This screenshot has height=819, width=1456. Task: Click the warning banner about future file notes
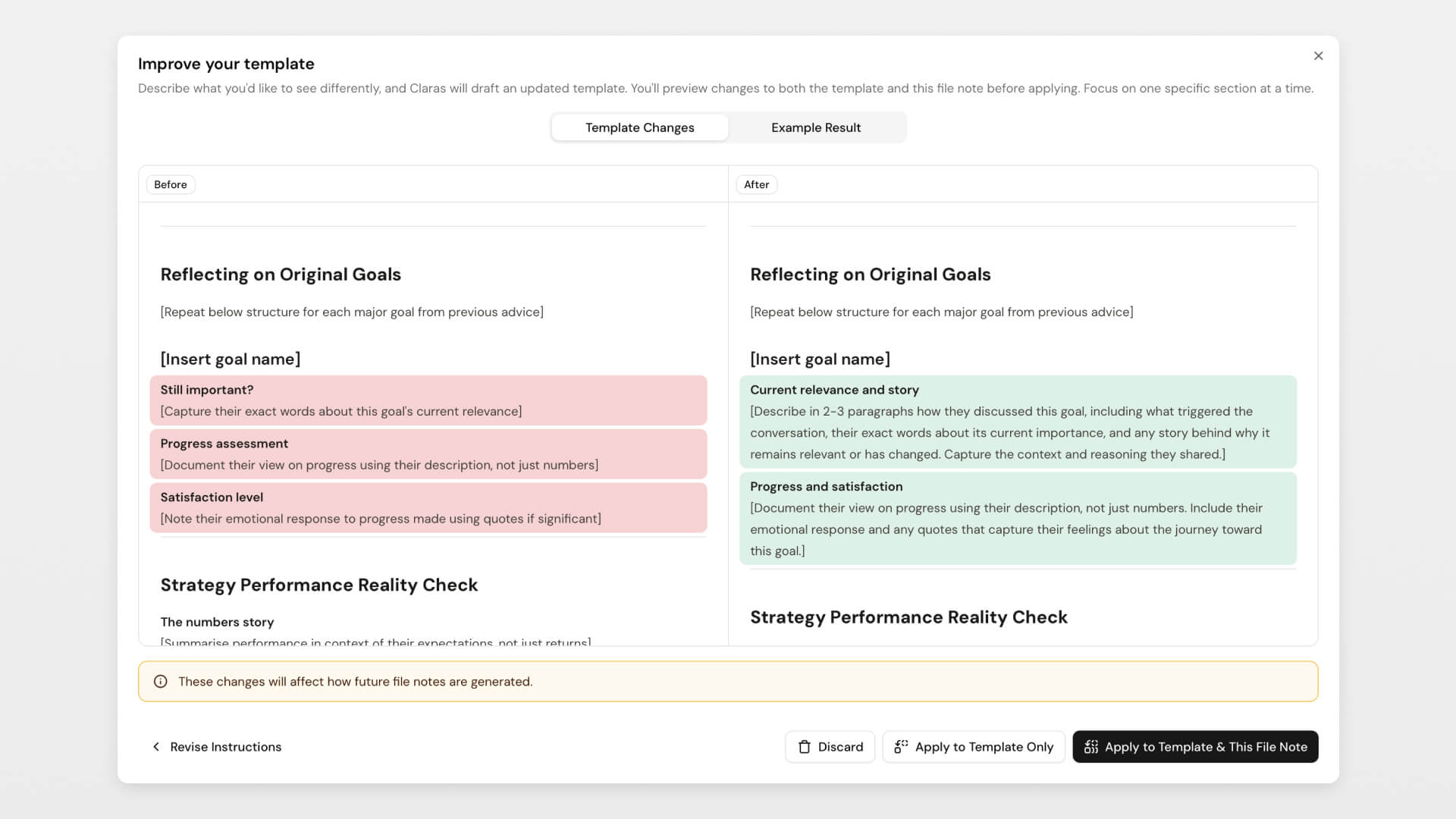[x=728, y=681]
